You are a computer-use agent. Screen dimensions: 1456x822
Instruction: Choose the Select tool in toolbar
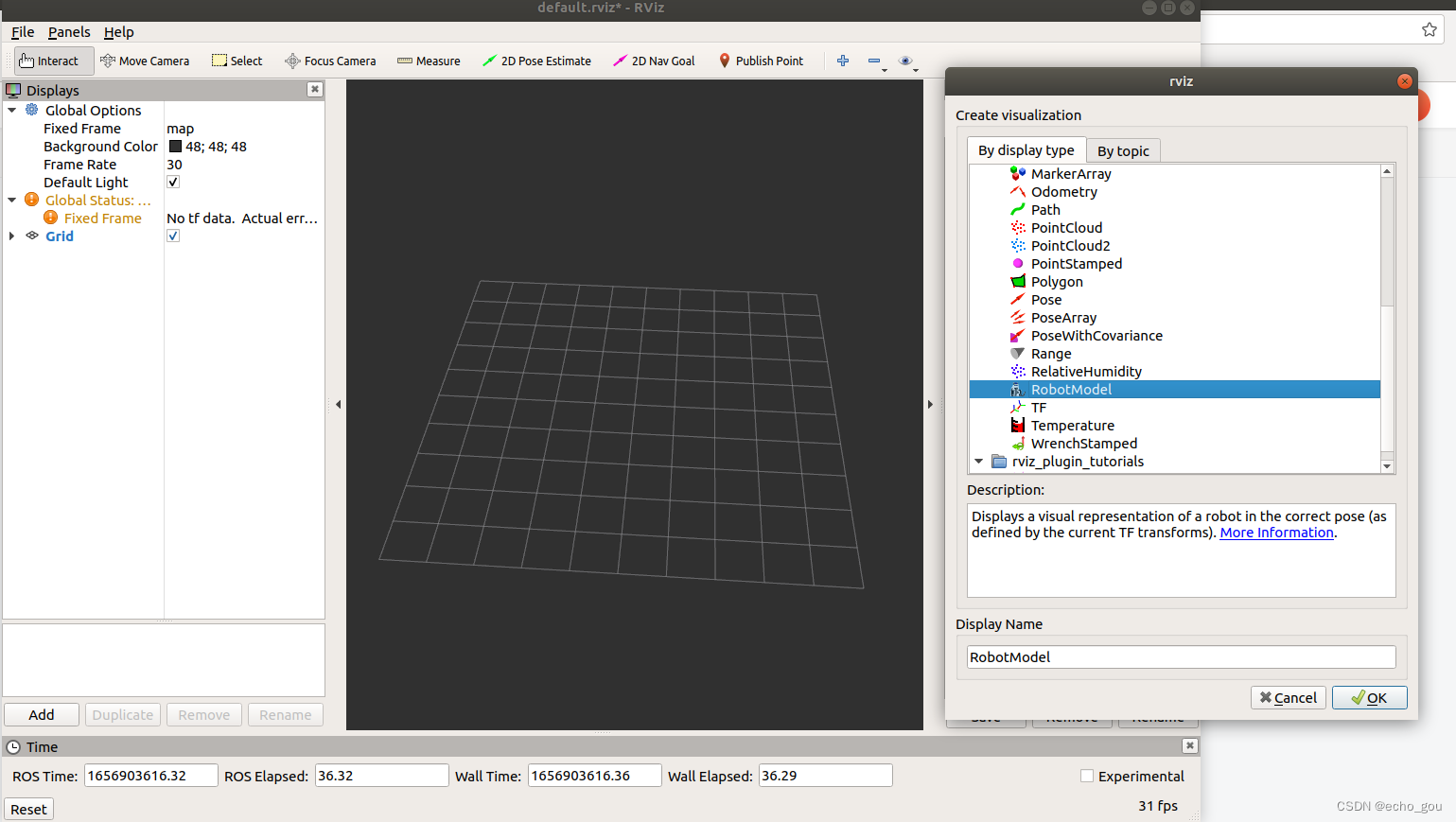click(x=237, y=61)
